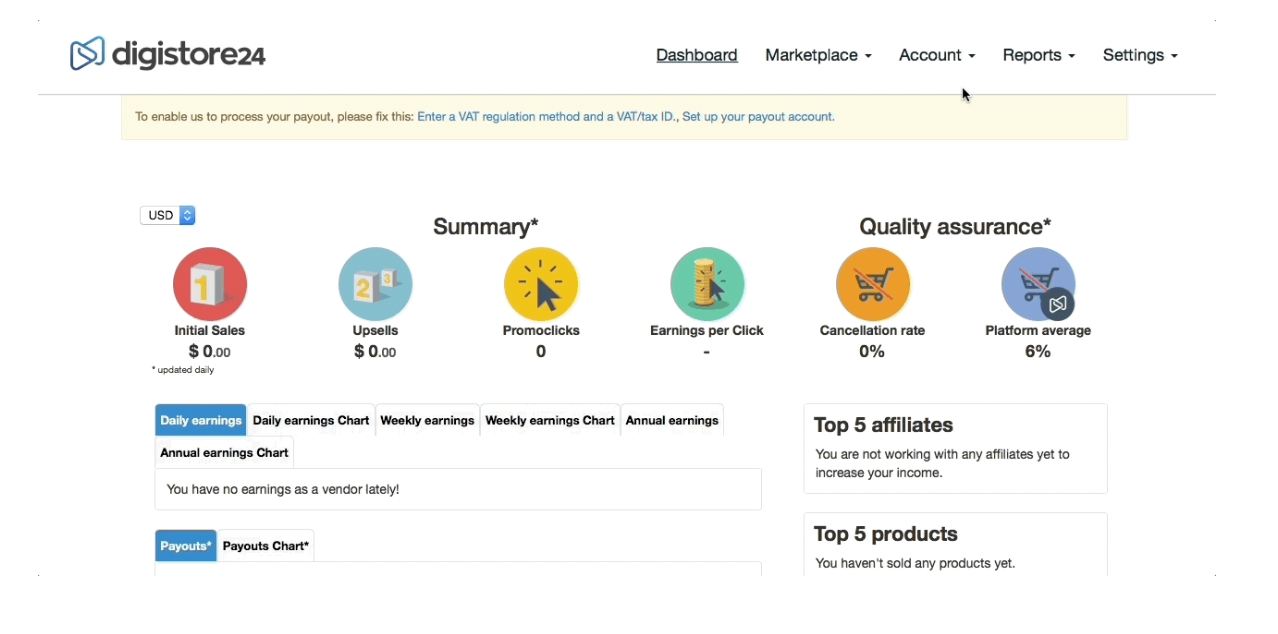This screenshot has width=1278, height=634.
Task: Select the Weekly earnings tab
Action: click(427, 420)
